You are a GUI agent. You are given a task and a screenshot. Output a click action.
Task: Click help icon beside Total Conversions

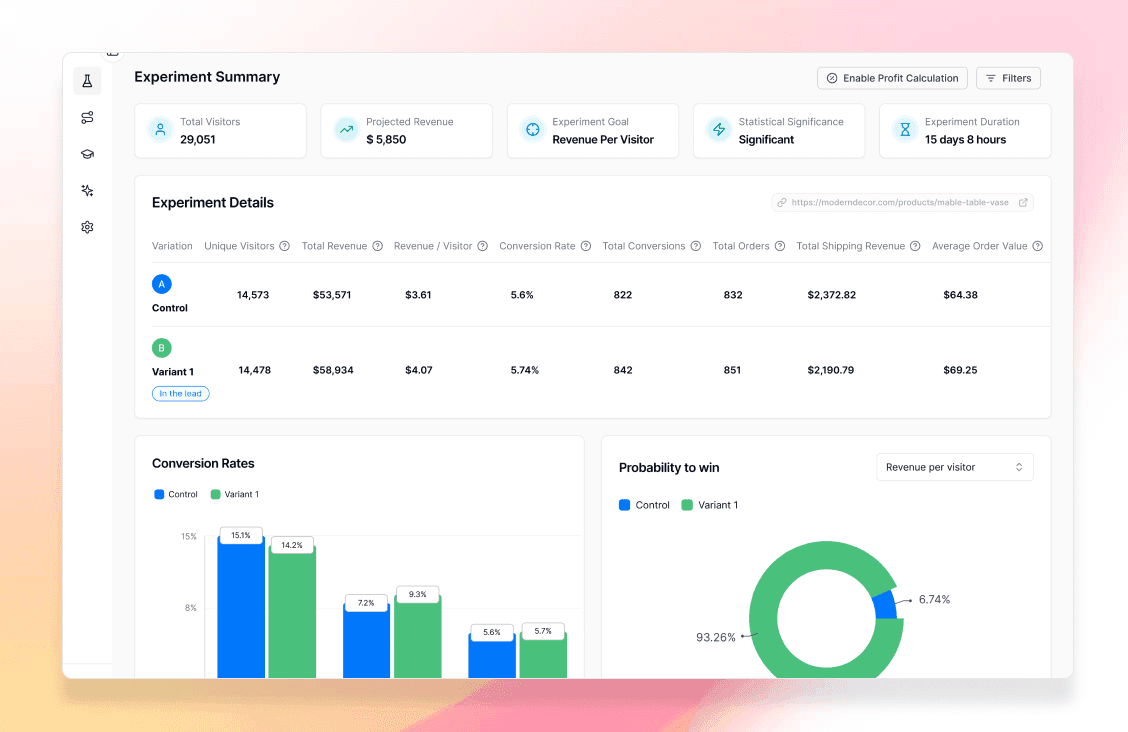(696, 246)
